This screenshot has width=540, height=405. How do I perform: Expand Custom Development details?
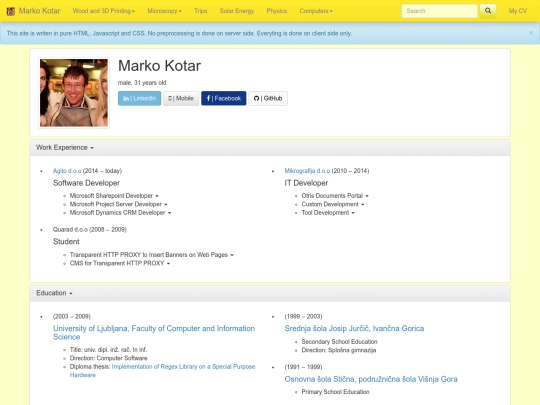point(333,204)
